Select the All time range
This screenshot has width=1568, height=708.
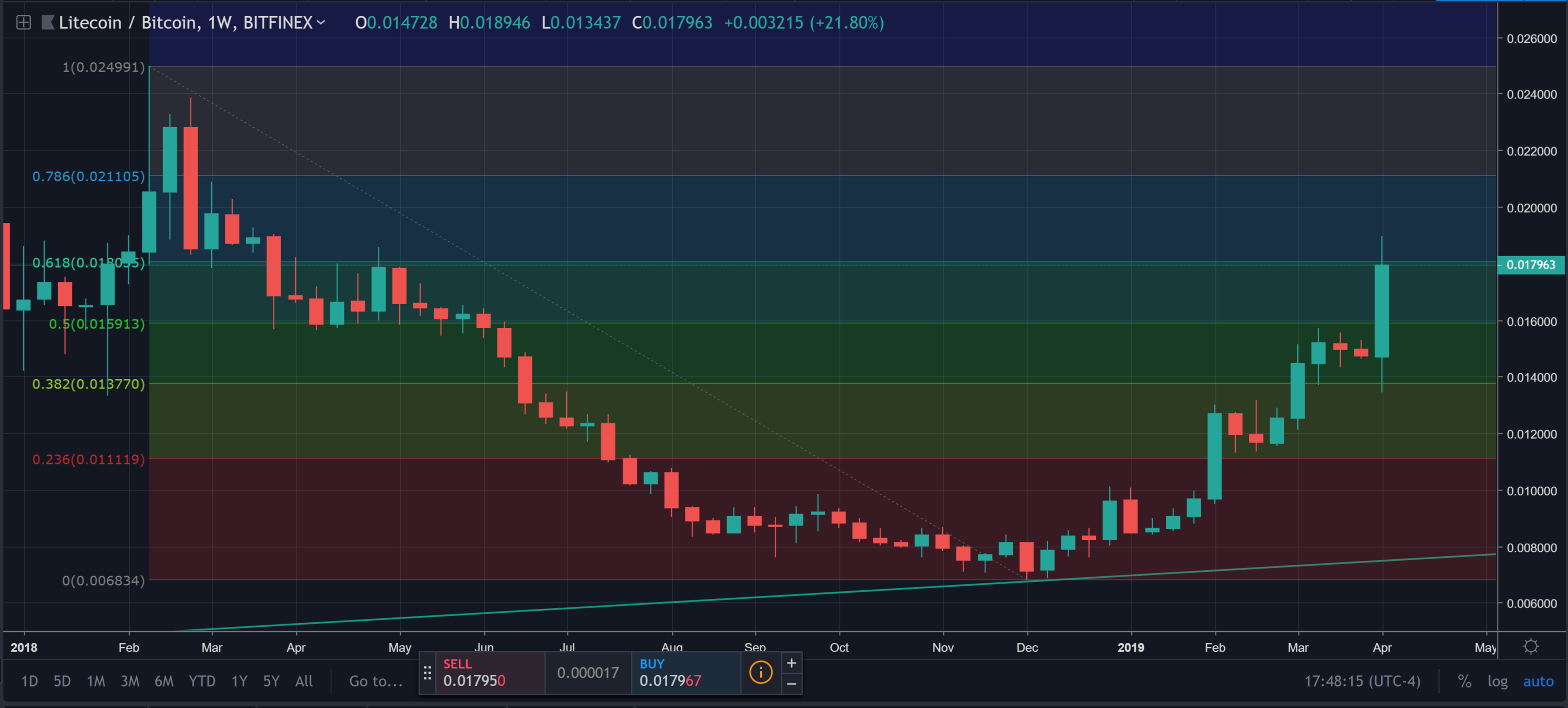pos(304,681)
